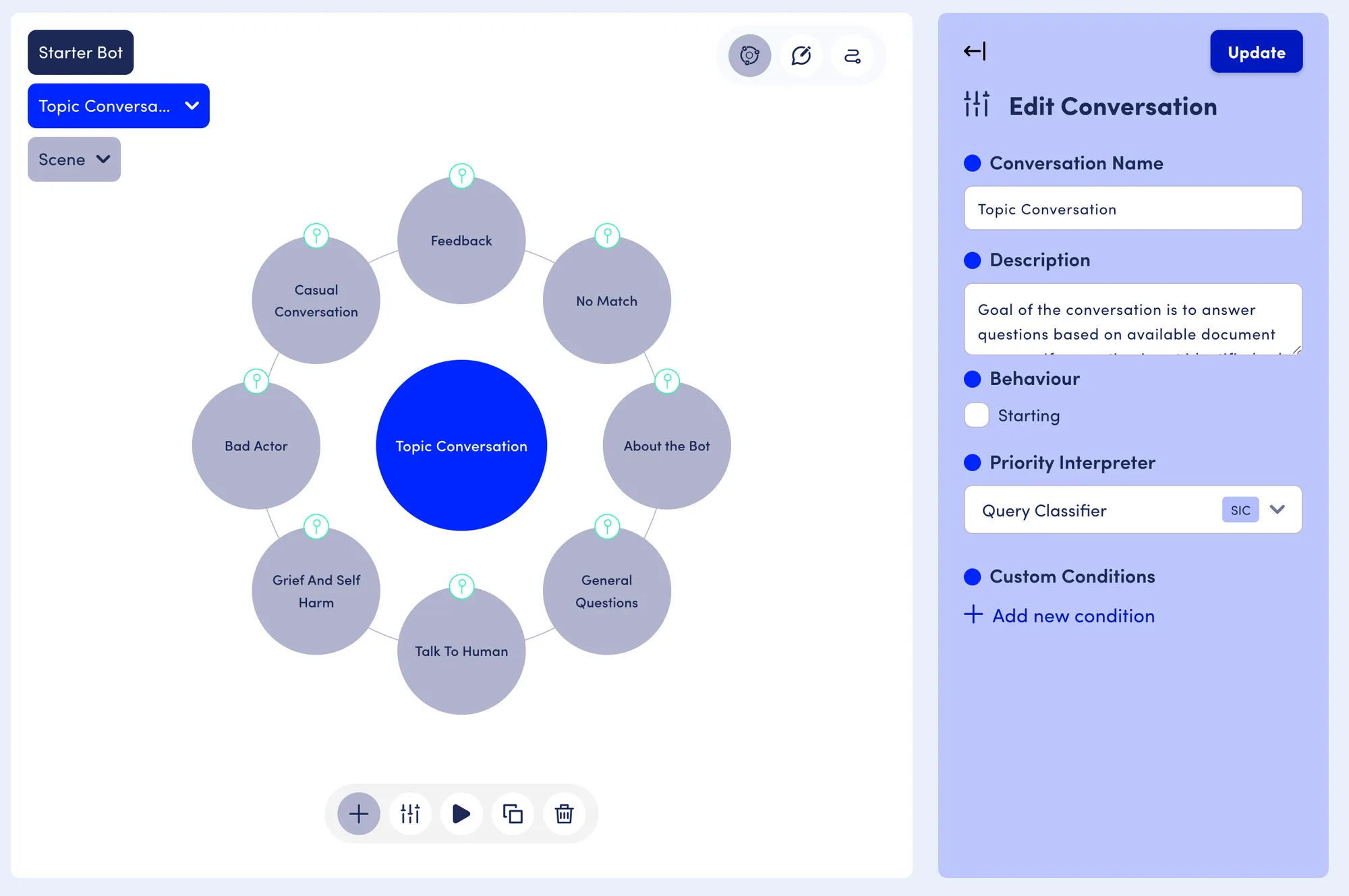
Task: Enable the Starting behaviour checkbox
Action: click(x=977, y=415)
